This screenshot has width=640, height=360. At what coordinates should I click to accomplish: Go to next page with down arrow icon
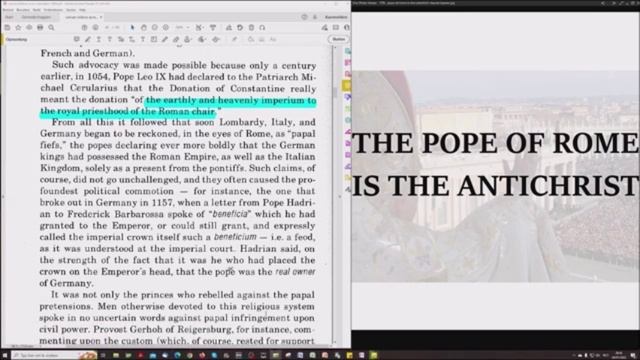point(95,27)
